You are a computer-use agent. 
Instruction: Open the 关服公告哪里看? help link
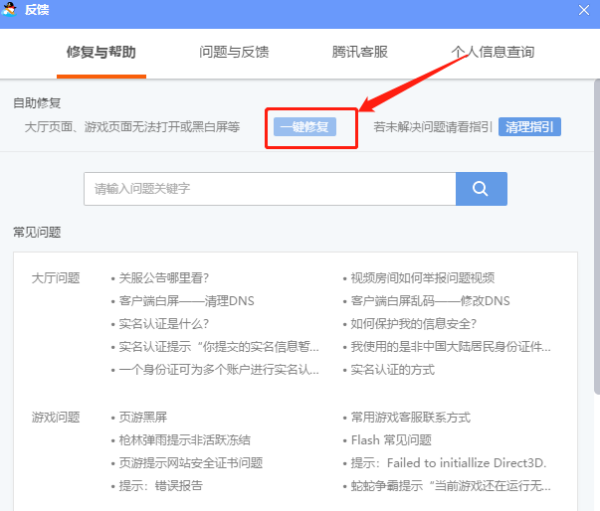pos(164,278)
